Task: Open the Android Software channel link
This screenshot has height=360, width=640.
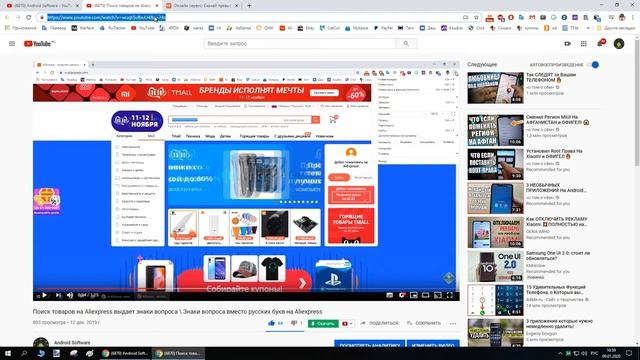Action: point(72,343)
